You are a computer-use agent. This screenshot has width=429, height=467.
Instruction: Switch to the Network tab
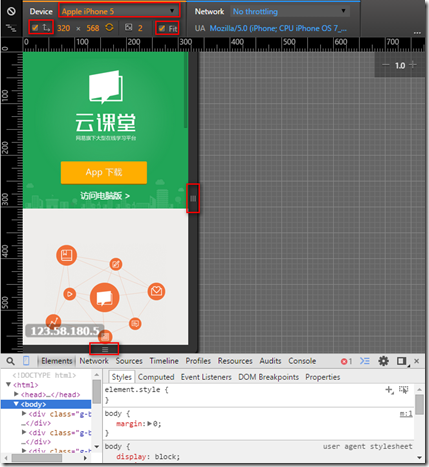94,361
